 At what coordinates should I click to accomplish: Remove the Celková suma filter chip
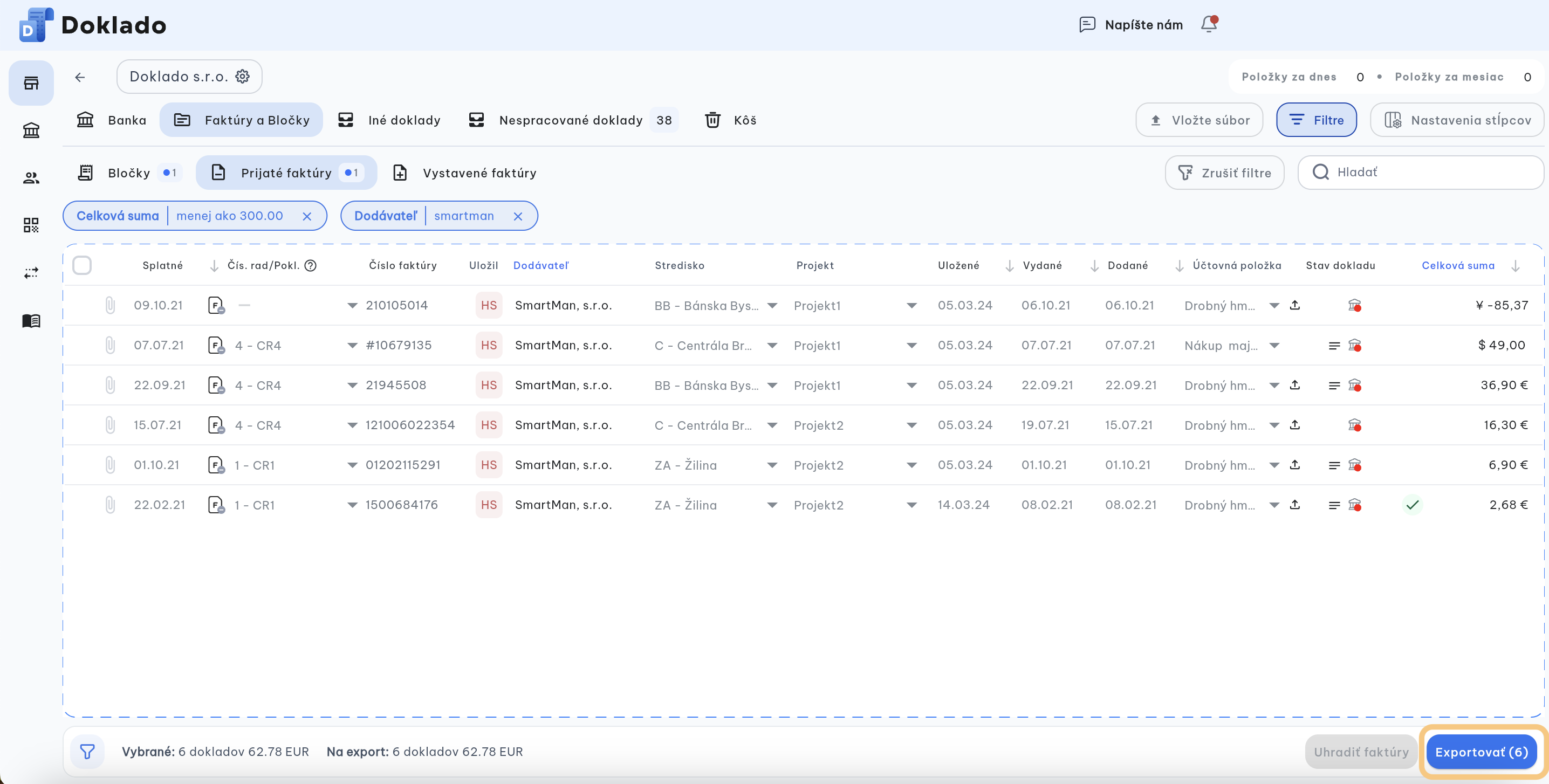(x=307, y=216)
